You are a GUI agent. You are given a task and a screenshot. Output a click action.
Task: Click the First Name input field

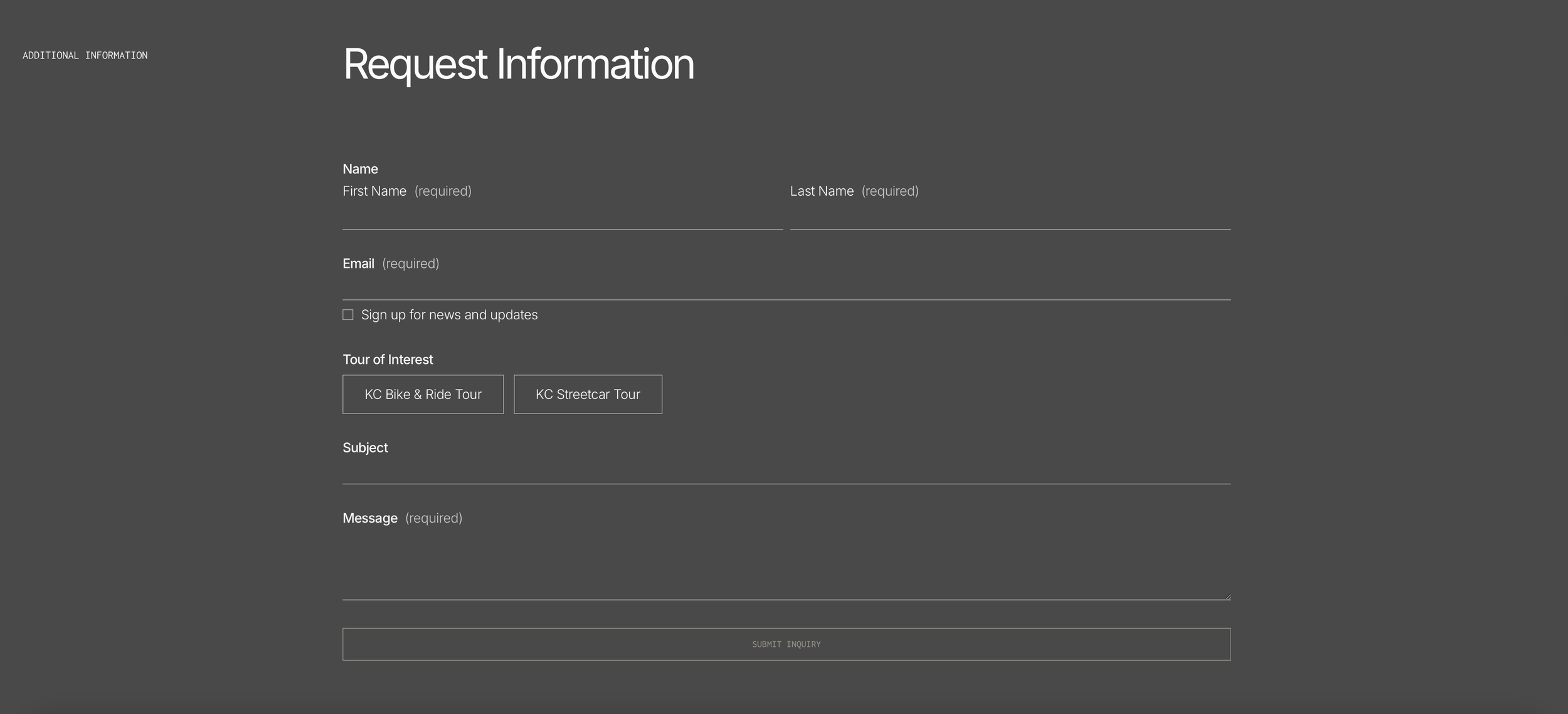(x=562, y=216)
